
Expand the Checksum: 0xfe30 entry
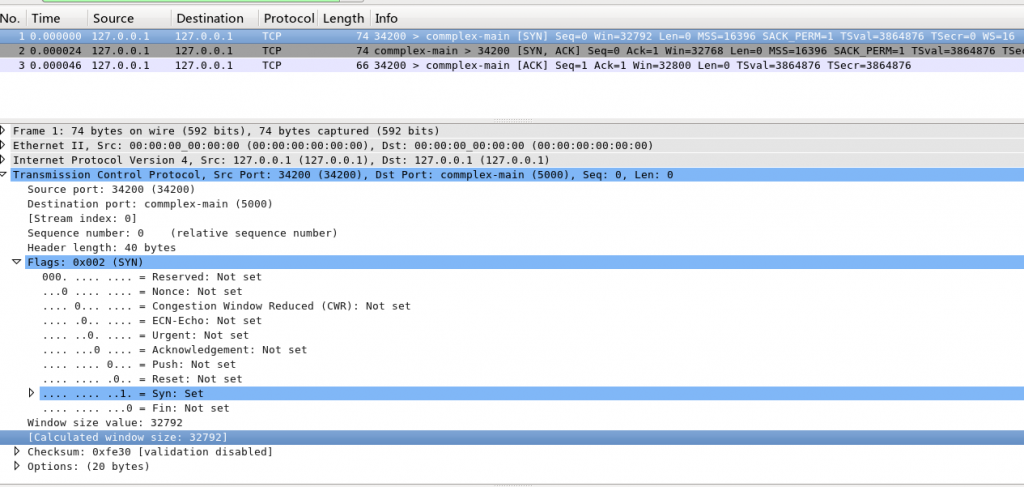(x=18, y=451)
